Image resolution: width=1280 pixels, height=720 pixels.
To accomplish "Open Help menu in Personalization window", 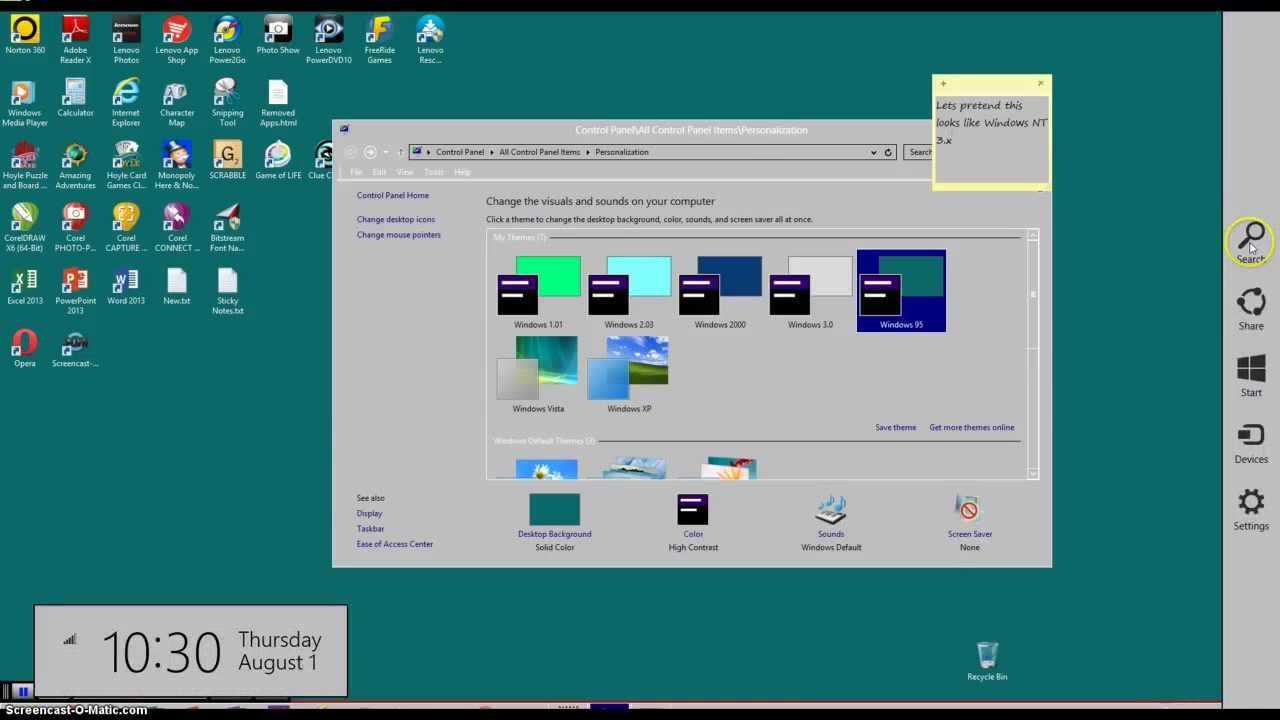I will [462, 172].
